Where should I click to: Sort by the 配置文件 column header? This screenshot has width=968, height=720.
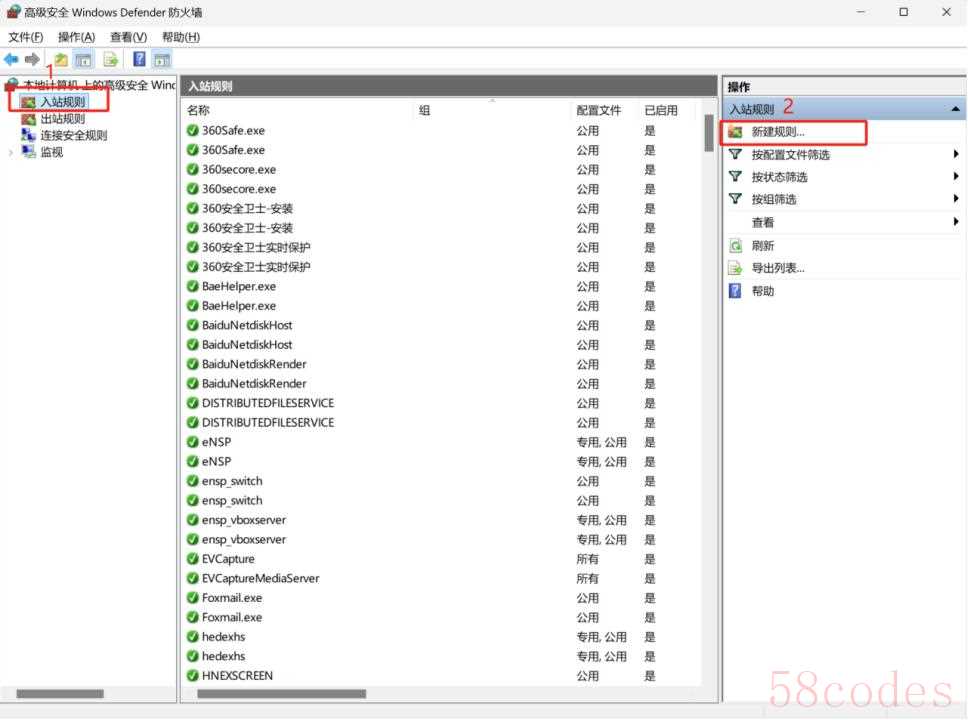click(605, 111)
